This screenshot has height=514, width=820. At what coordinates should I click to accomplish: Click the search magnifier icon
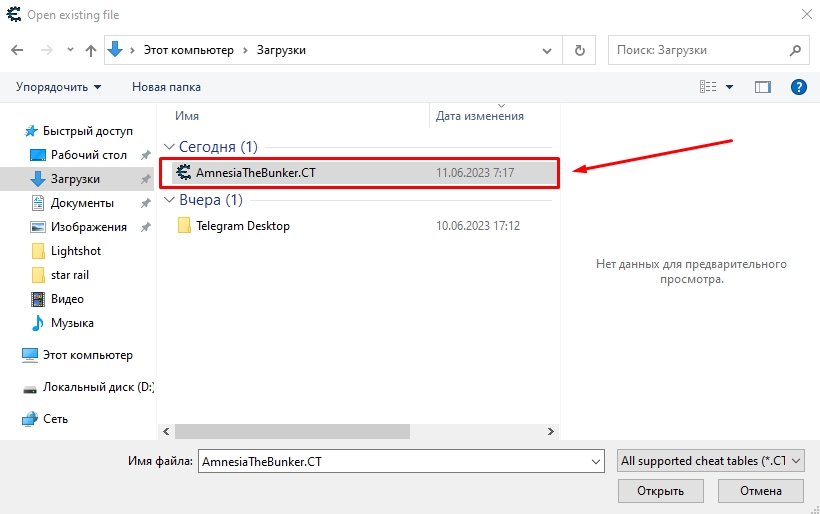click(x=796, y=49)
